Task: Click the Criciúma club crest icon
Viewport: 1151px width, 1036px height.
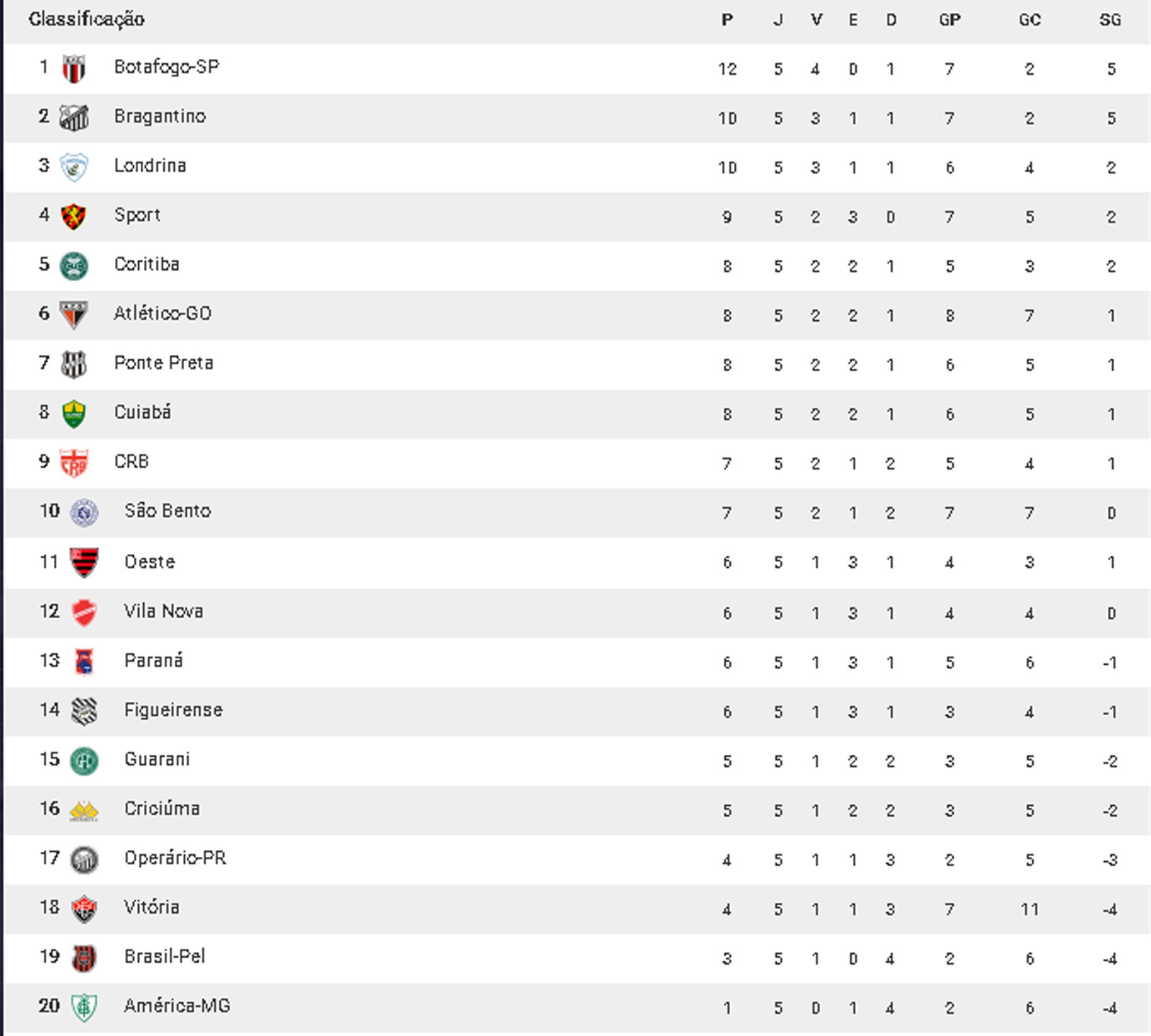Action: [84, 811]
